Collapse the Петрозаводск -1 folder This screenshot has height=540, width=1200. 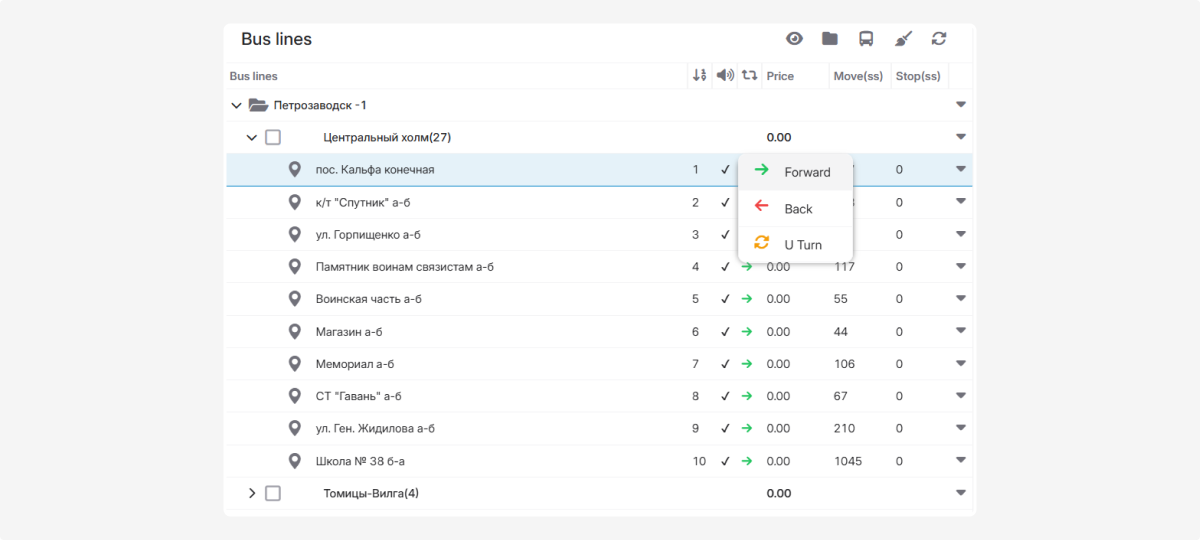click(236, 105)
